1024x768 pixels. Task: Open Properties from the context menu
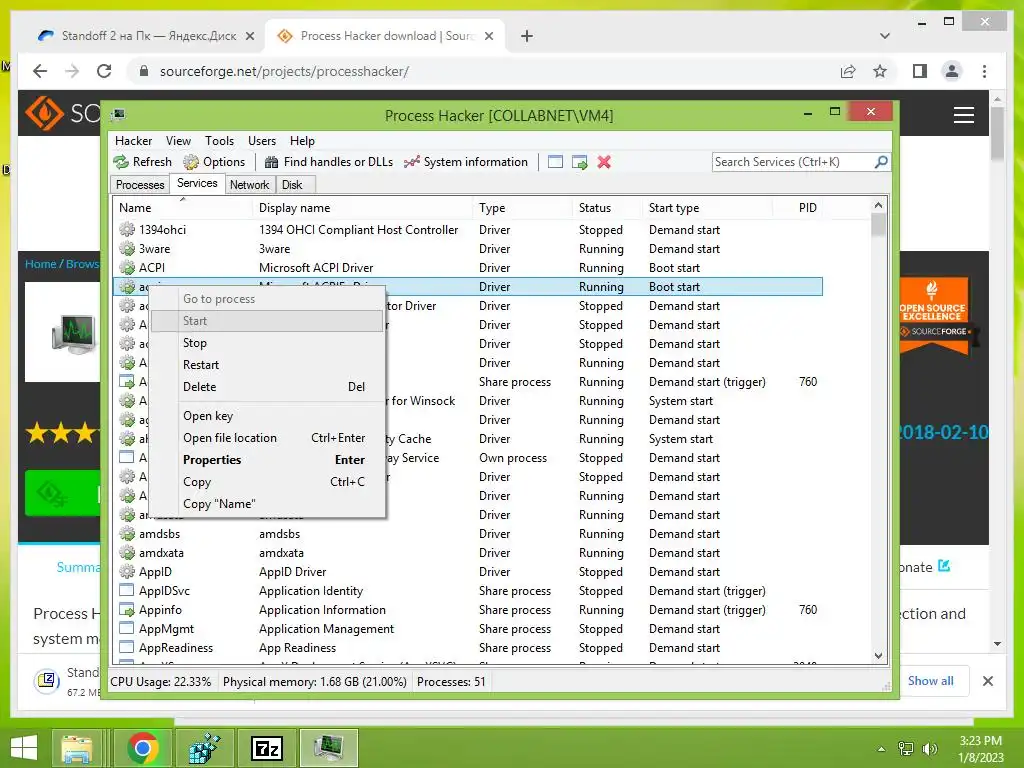coord(266,459)
